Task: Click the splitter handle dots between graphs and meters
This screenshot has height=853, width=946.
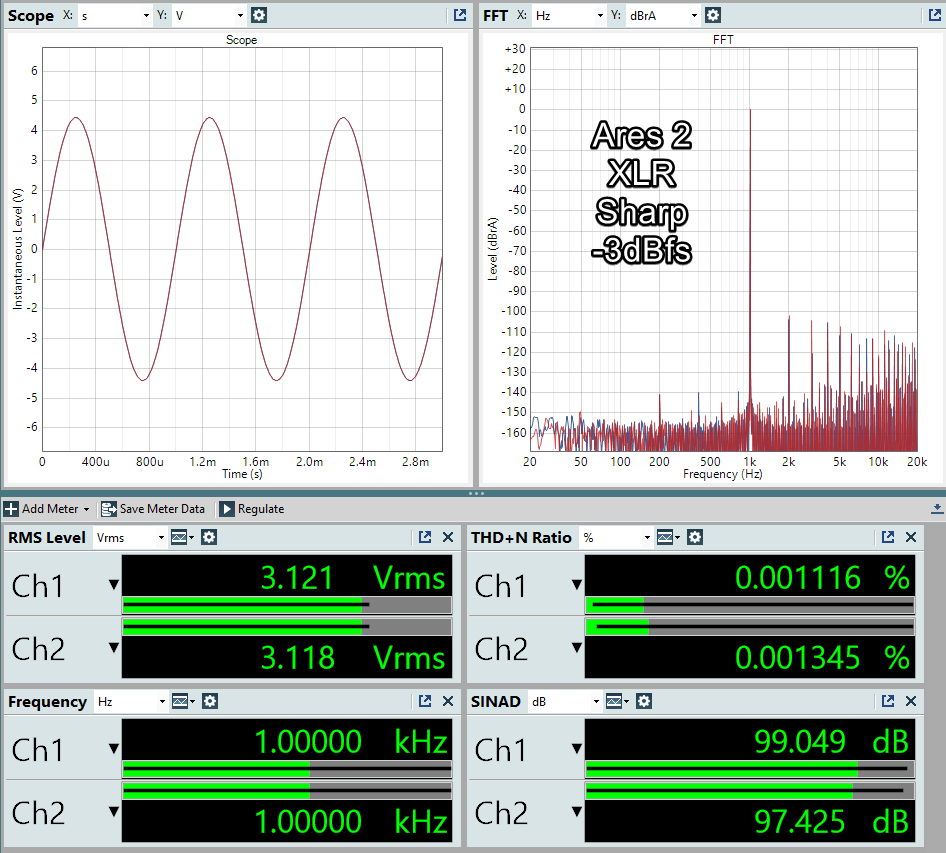Action: [x=476, y=493]
